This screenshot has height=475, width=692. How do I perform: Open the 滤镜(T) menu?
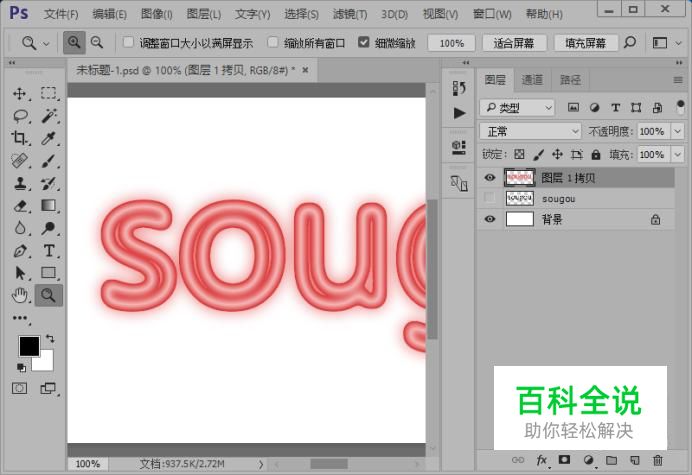(350, 14)
